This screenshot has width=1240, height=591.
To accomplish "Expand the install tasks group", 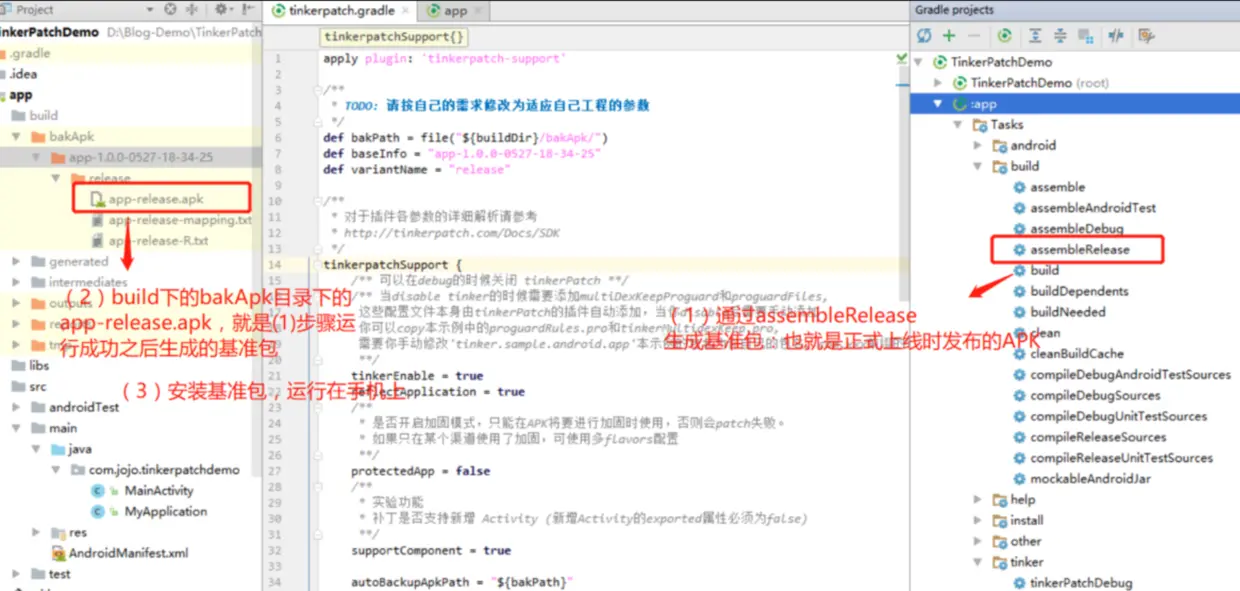I will [978, 520].
